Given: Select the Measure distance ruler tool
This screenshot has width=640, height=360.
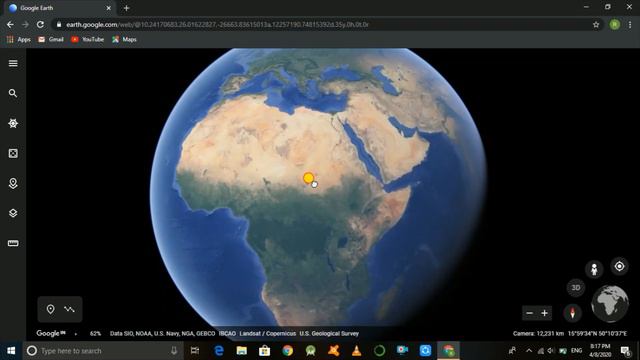Looking at the screenshot, I should 13,243.
